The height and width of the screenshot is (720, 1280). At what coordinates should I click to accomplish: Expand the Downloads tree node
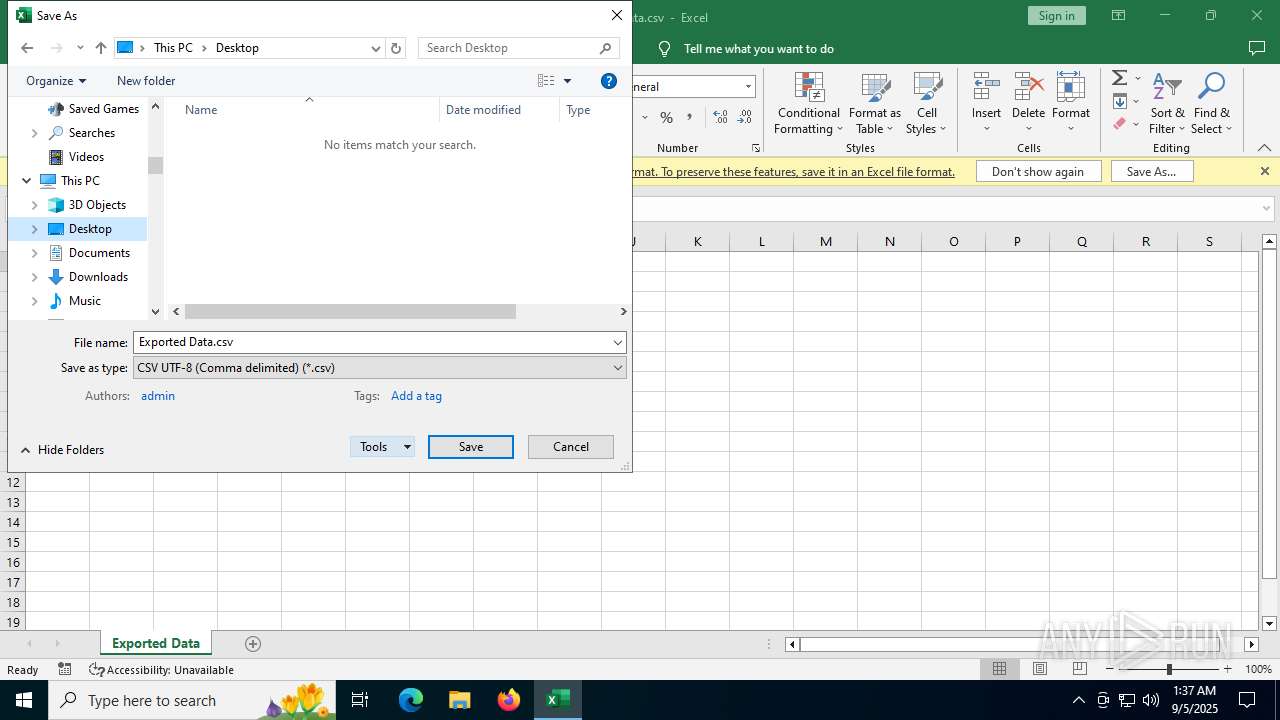(34, 277)
